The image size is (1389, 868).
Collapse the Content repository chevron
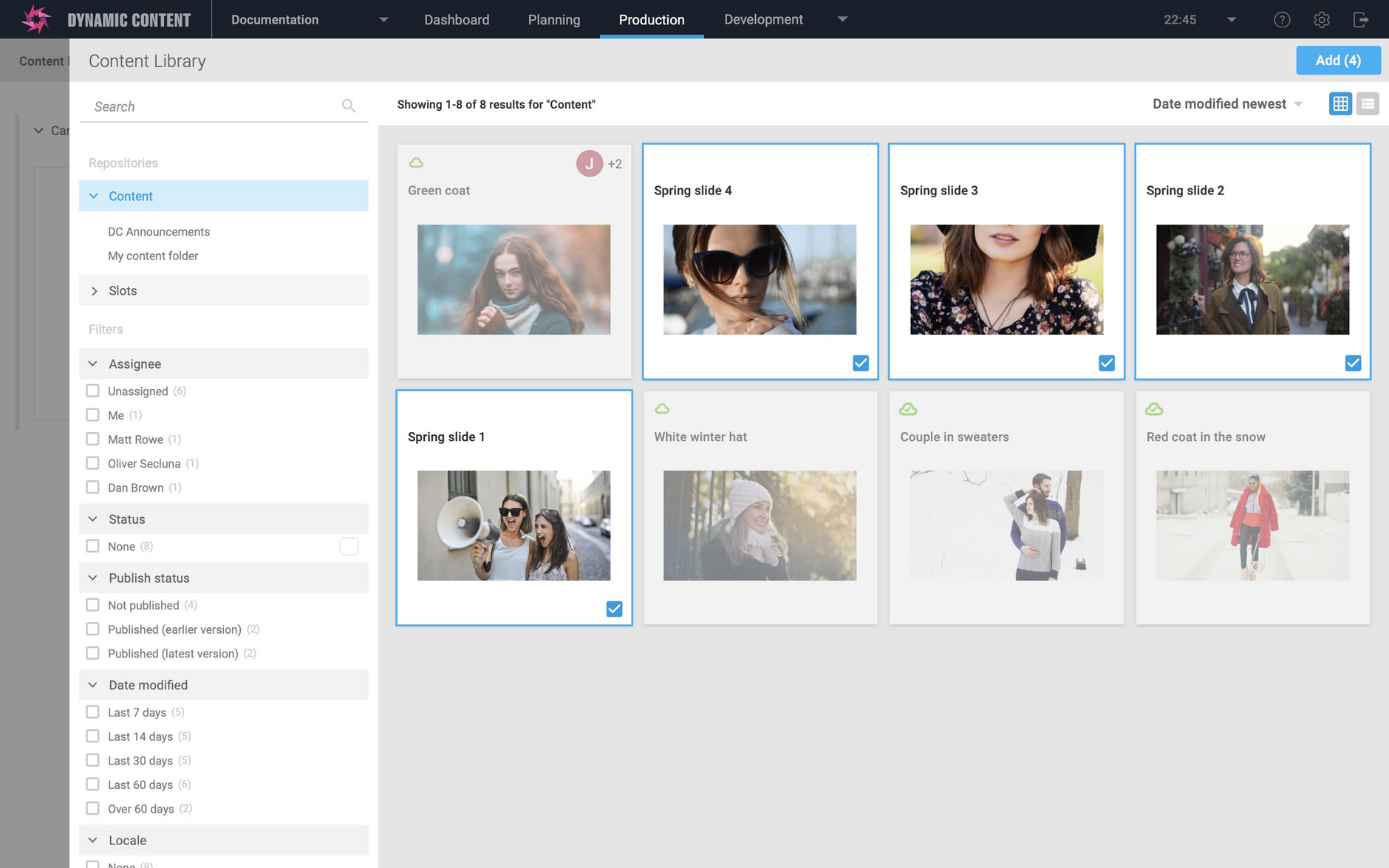(x=94, y=196)
